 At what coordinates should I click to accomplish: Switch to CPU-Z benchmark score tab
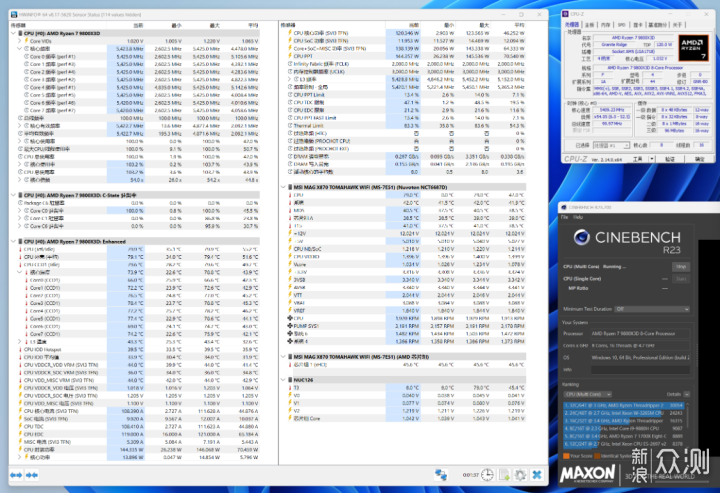657,24
